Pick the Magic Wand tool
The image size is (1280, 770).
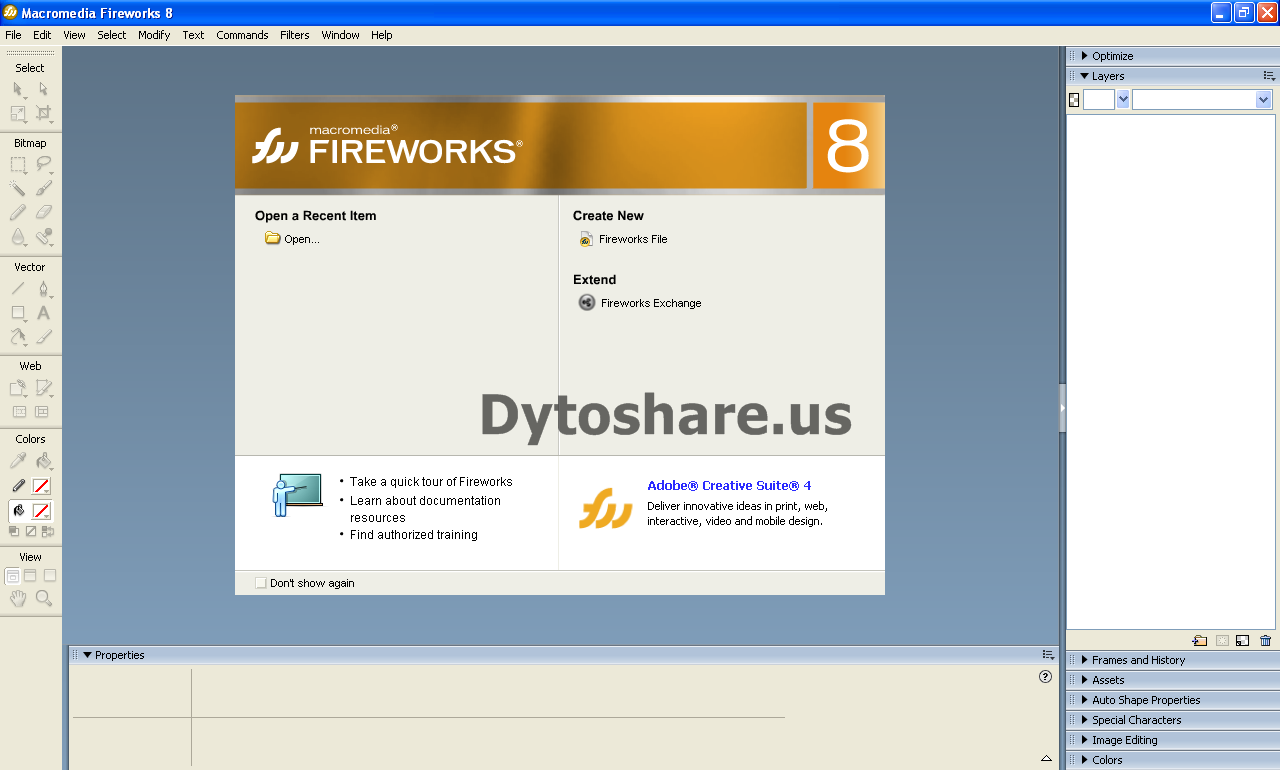[16, 188]
